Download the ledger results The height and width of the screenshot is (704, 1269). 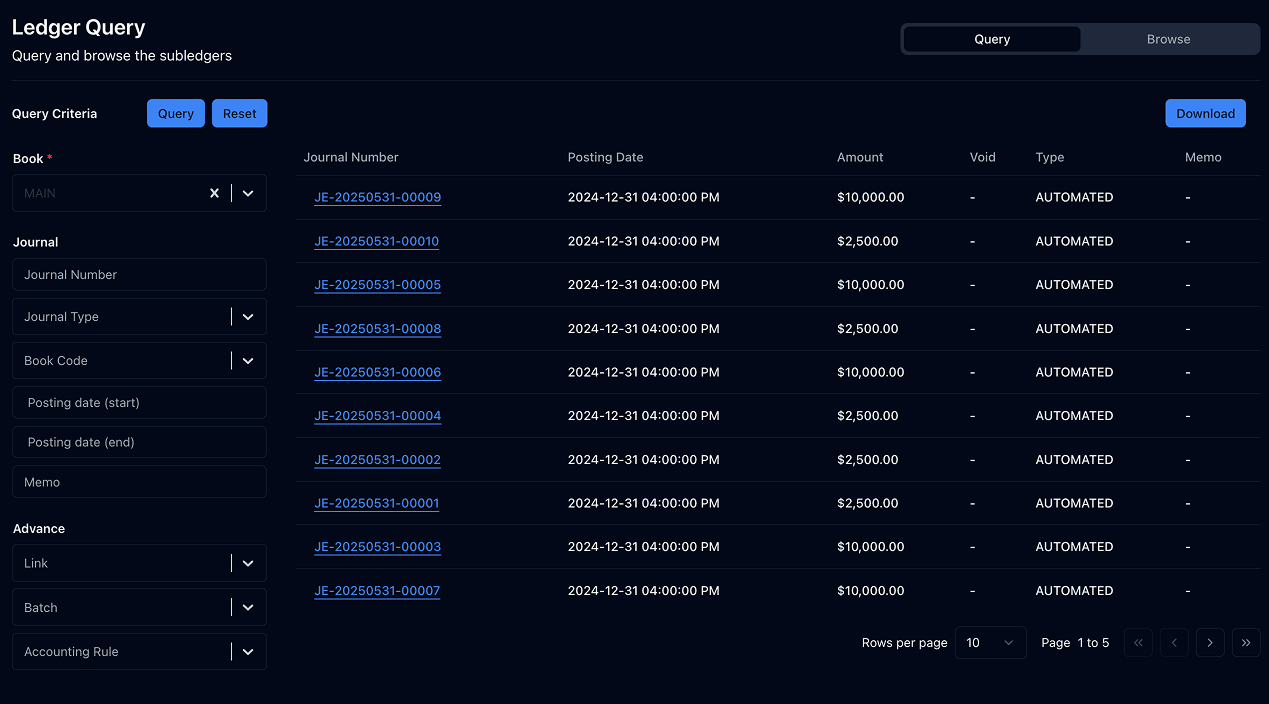[1206, 113]
